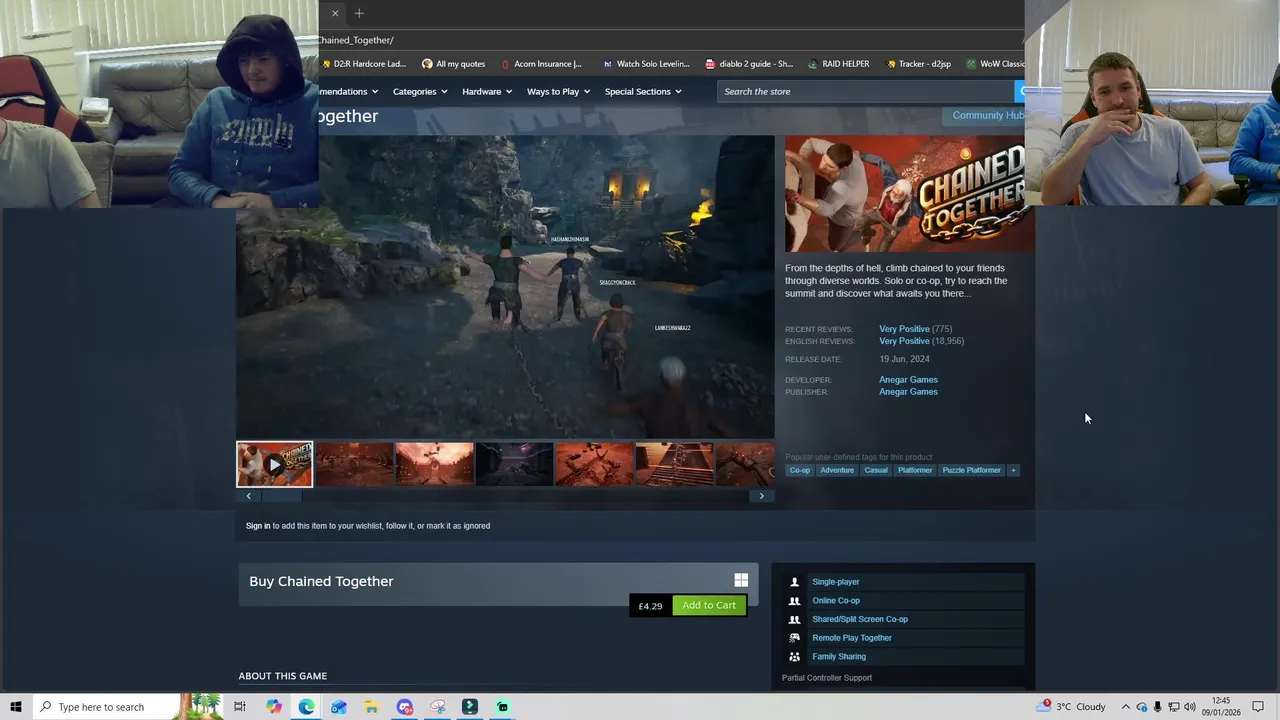Expand the Recommendations store menu

coord(348,91)
